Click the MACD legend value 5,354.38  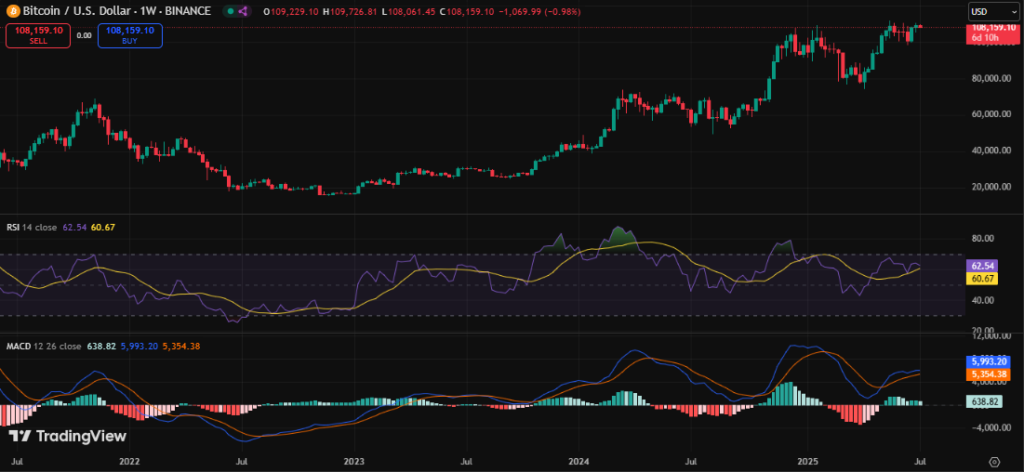pos(180,346)
